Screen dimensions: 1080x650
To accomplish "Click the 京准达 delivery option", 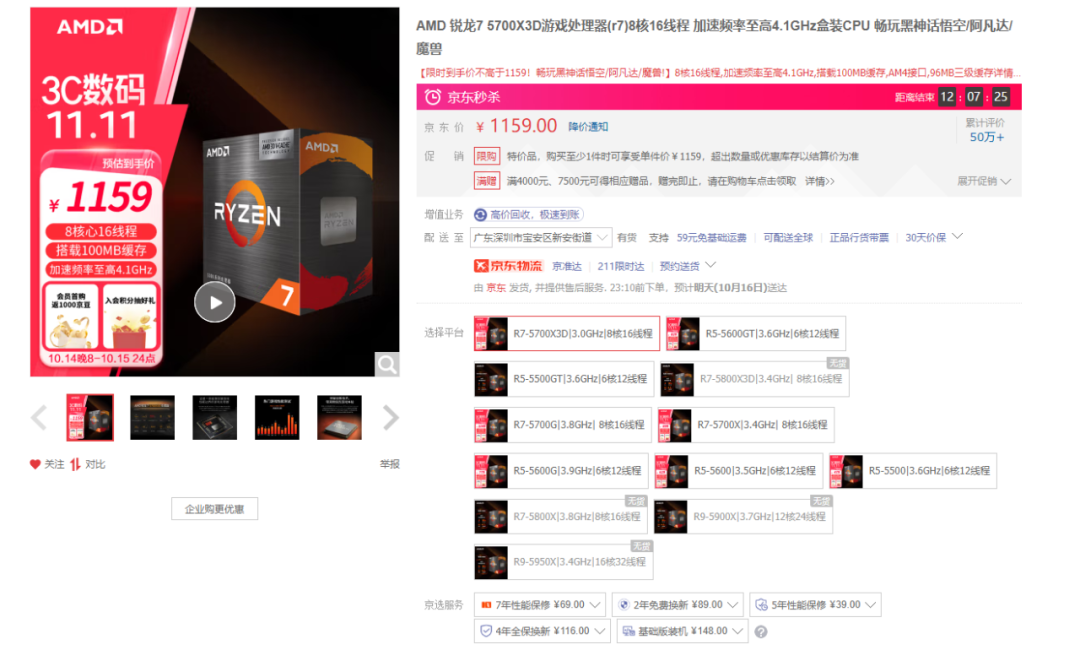I will 567,266.
